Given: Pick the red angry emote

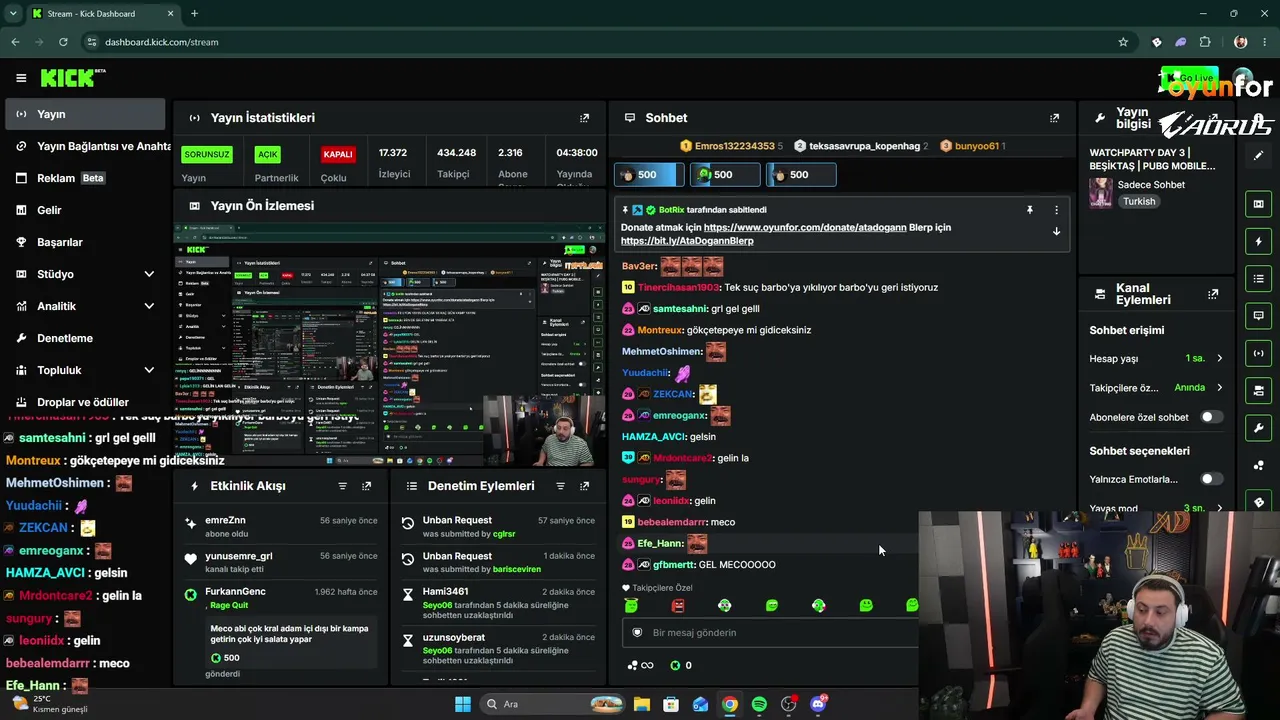Looking at the screenshot, I should [x=678, y=605].
